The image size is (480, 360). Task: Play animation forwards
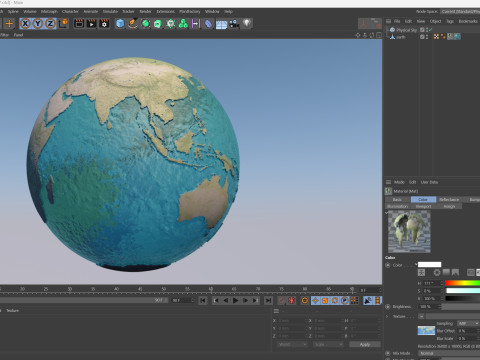pyautogui.click(x=235, y=301)
